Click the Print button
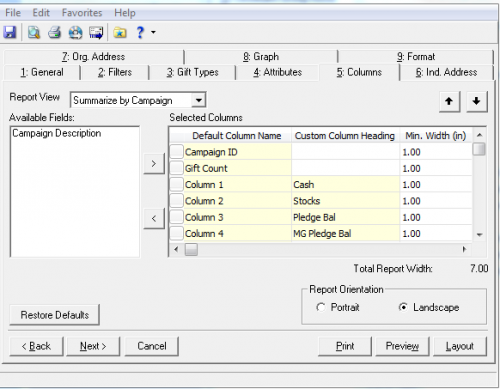Image resolution: width=500 pixels, height=389 pixels. click(345, 346)
